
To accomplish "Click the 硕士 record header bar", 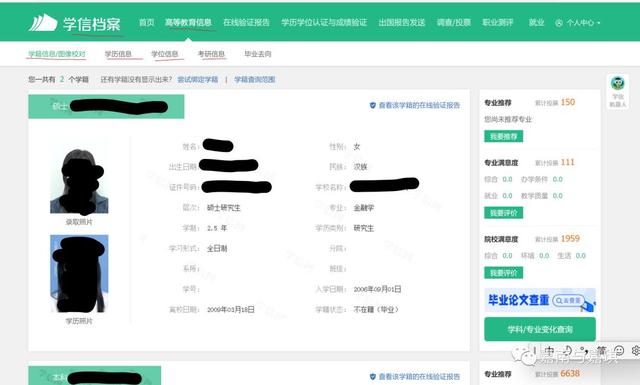I will (106, 107).
